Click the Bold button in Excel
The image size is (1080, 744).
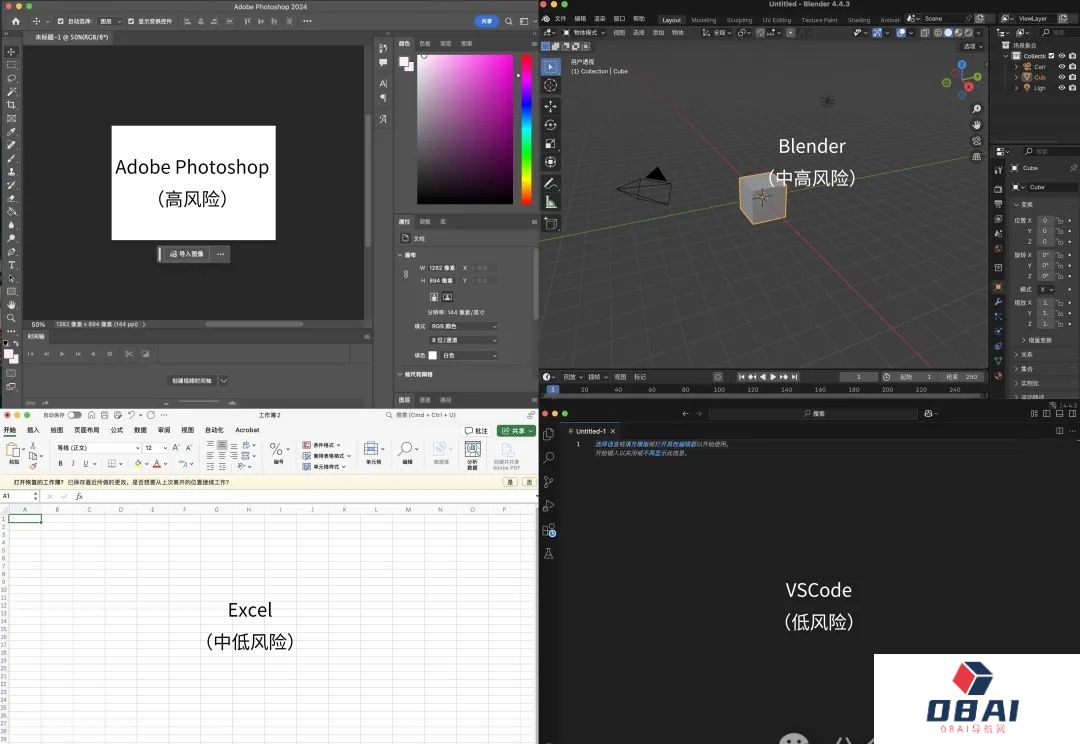coord(61,464)
